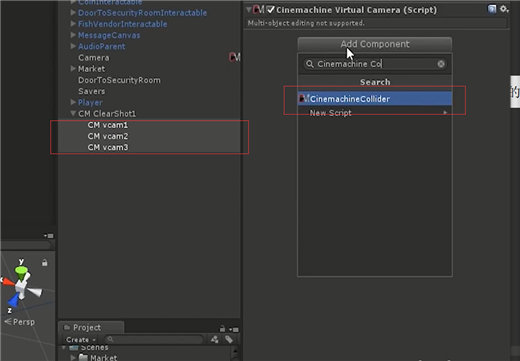Click the search-by-label tag icon
This screenshot has width=520, height=361.
click(229, 339)
